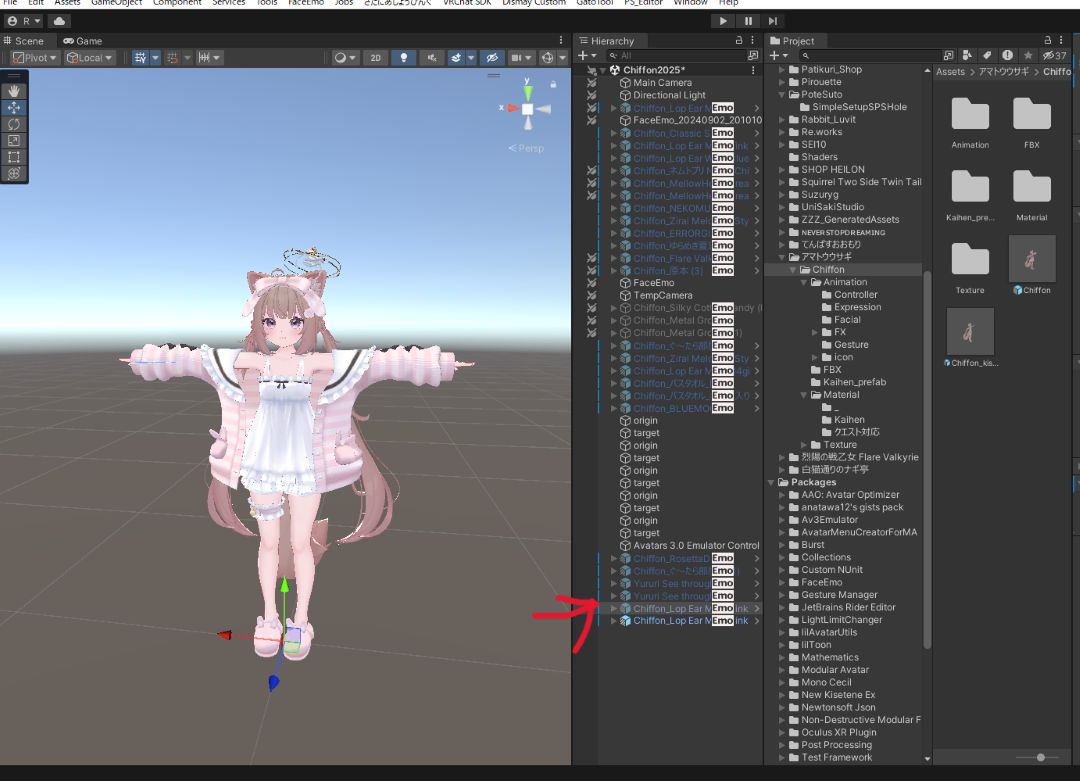
Task: Select the Hand view tool
Action: pos(14,91)
